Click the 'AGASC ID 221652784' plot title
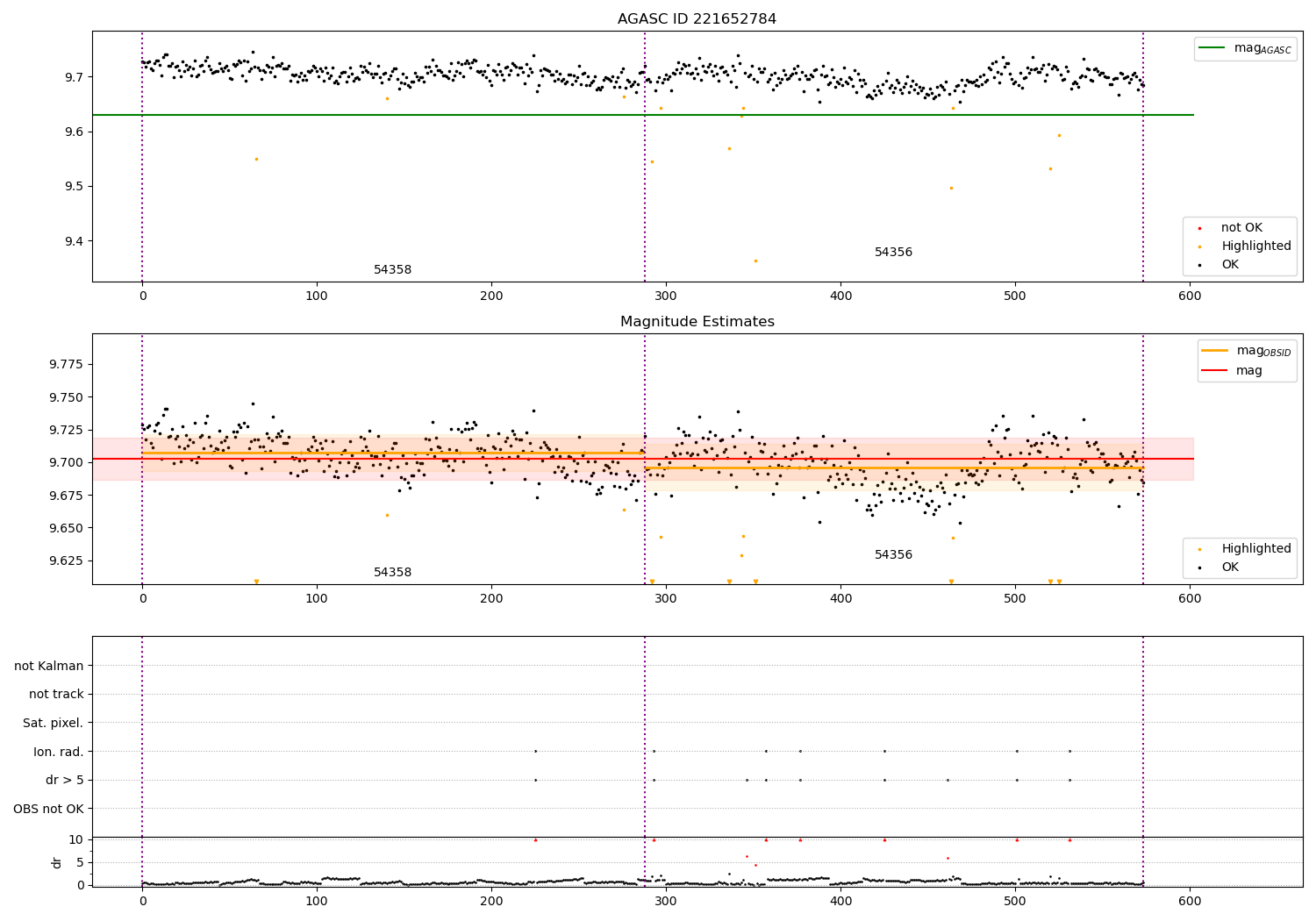Viewport: 1316px width, 921px height. [697, 19]
